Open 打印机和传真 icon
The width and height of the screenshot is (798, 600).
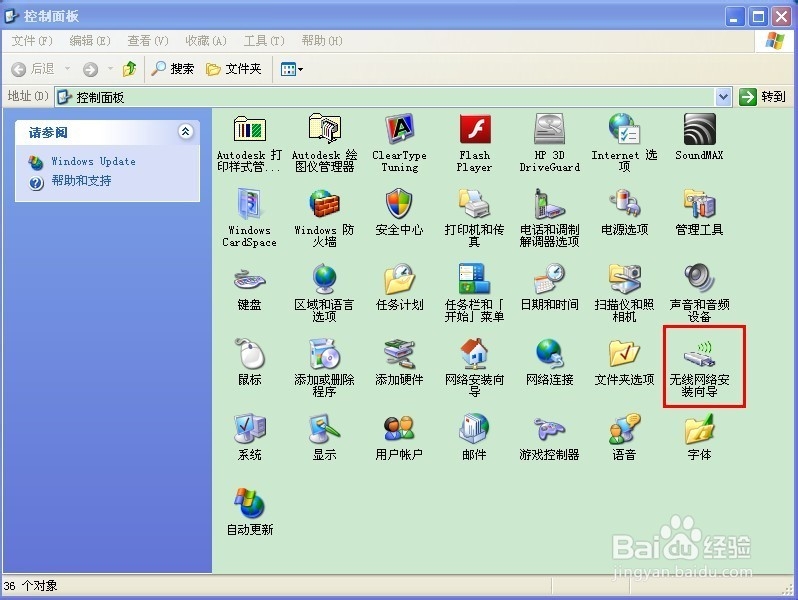(474, 204)
